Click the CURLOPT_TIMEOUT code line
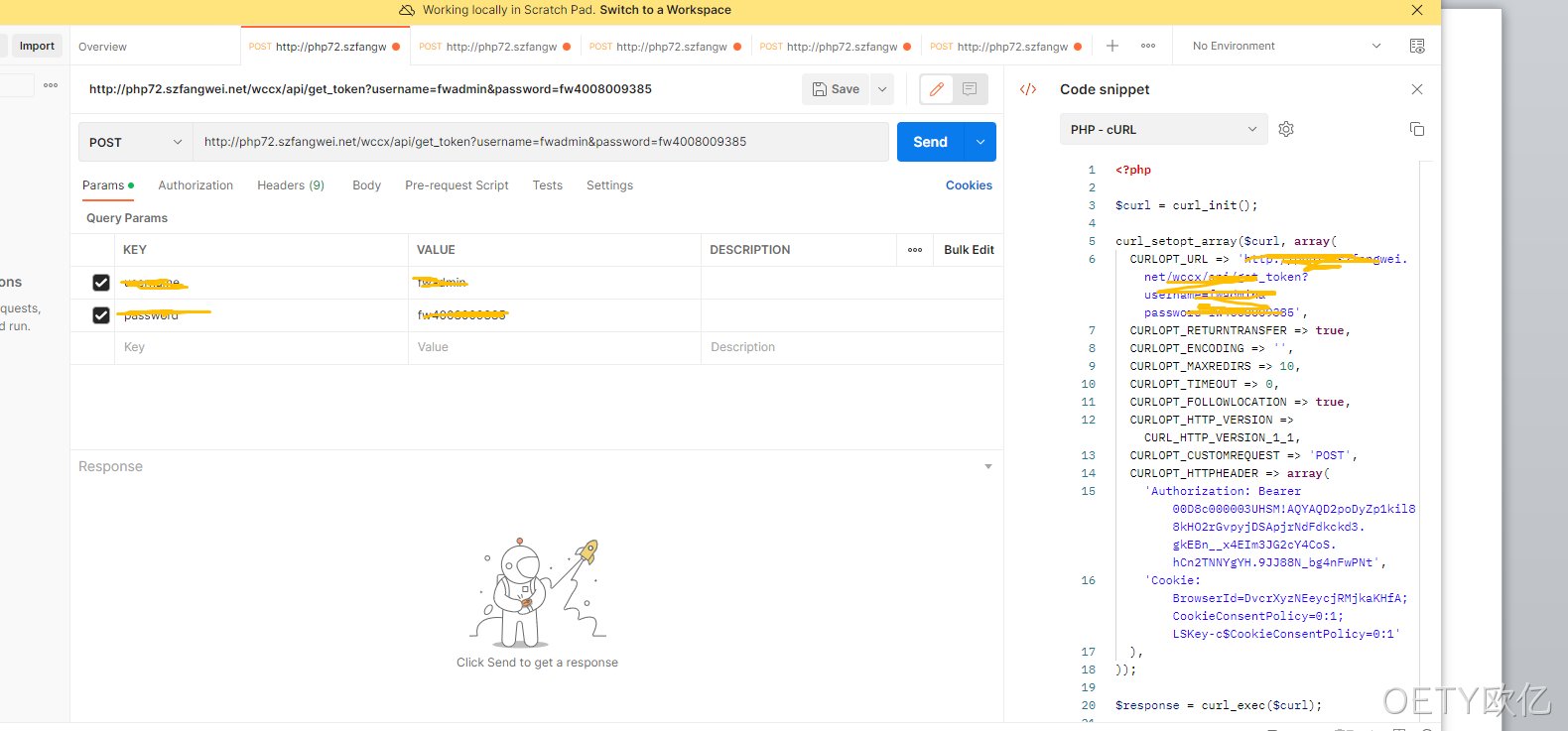Viewport: 1568px width, 731px height. click(1204, 384)
